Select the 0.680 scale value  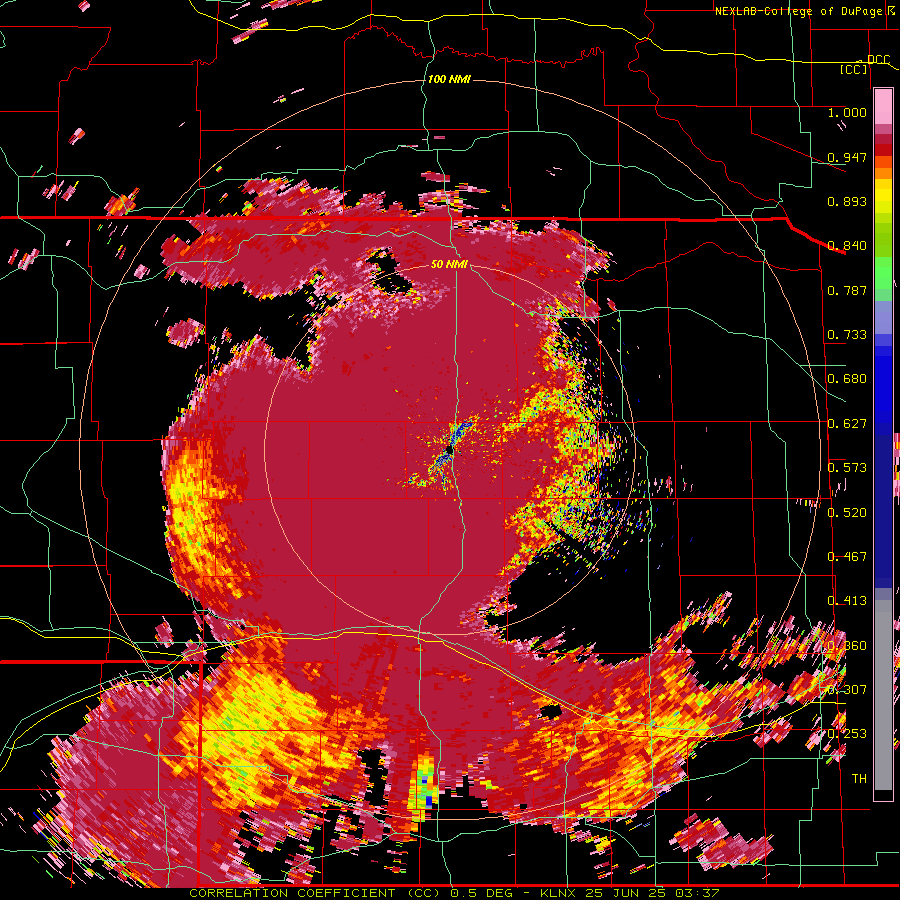(847, 379)
